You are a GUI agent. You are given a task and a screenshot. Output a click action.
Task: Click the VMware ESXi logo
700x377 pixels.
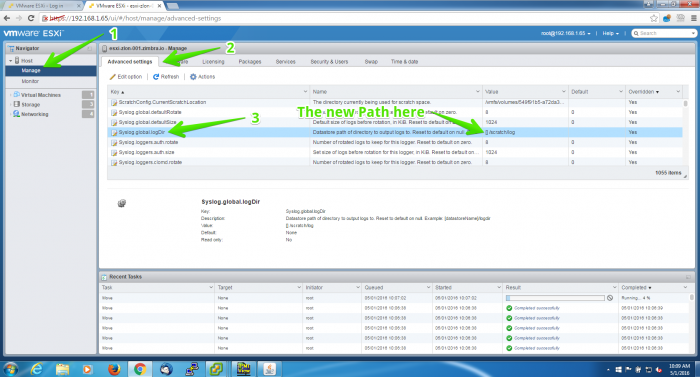coord(33,33)
